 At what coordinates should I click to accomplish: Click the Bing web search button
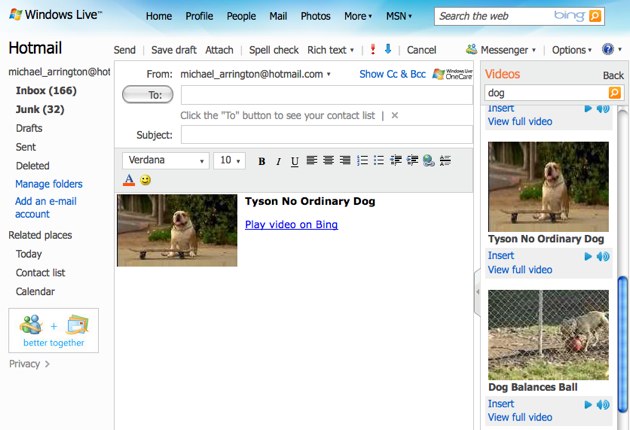coord(596,16)
